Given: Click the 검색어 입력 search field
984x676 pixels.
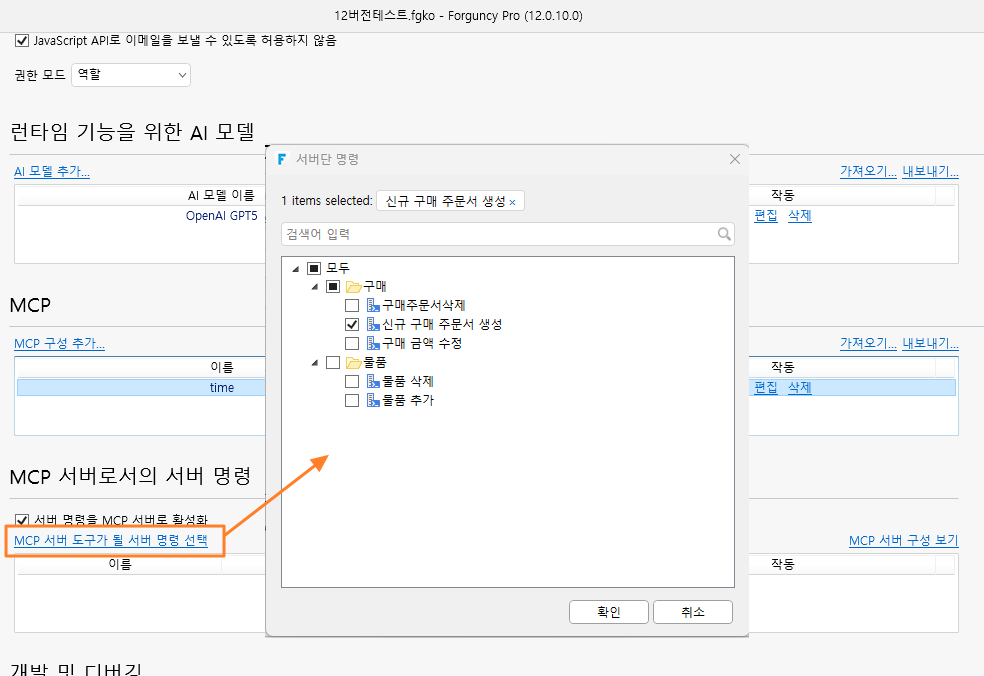Looking at the screenshot, I should tap(508, 234).
